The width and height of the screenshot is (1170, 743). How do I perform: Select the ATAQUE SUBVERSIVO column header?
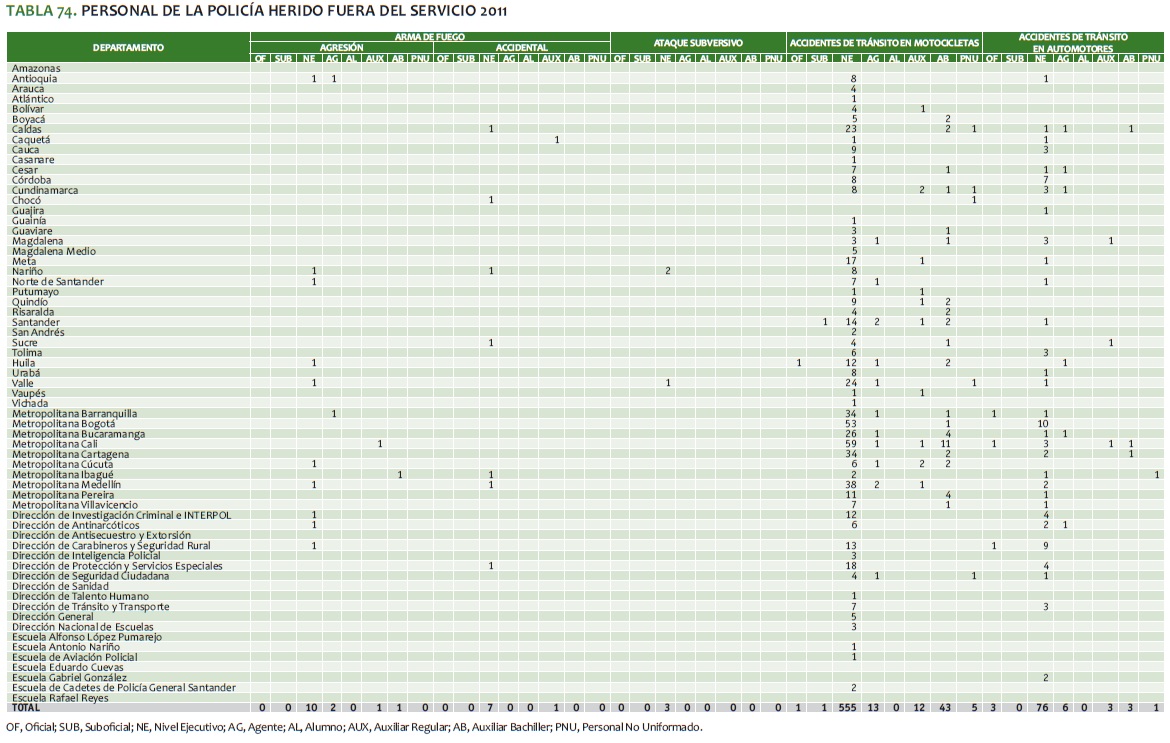pyautogui.click(x=698, y=44)
